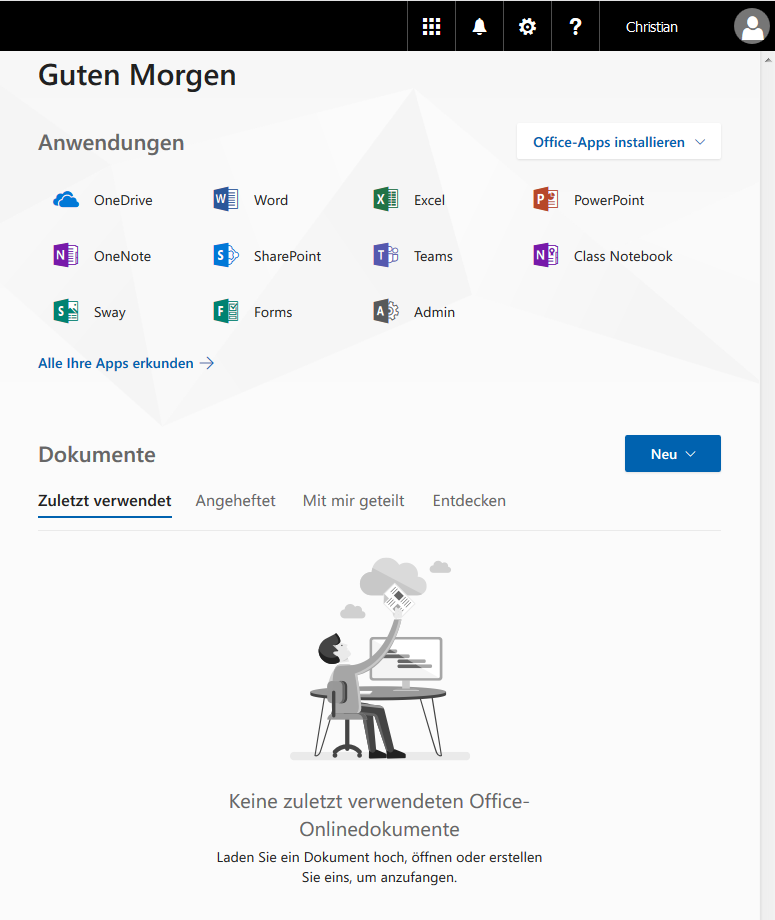Launch Excel via its text label

click(429, 200)
